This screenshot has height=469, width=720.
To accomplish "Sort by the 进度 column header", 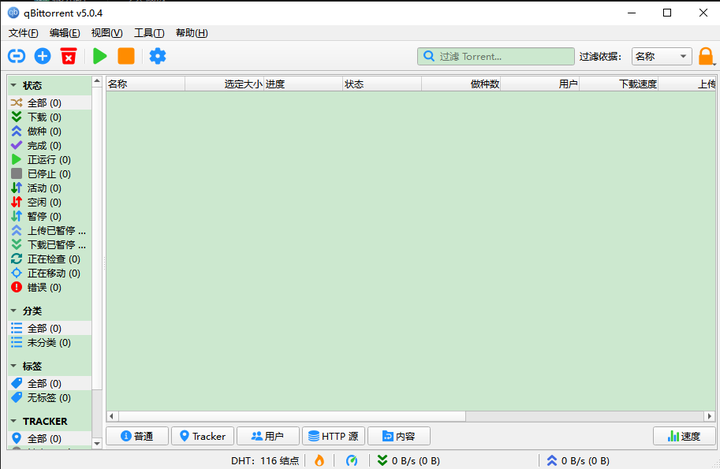I will point(304,84).
